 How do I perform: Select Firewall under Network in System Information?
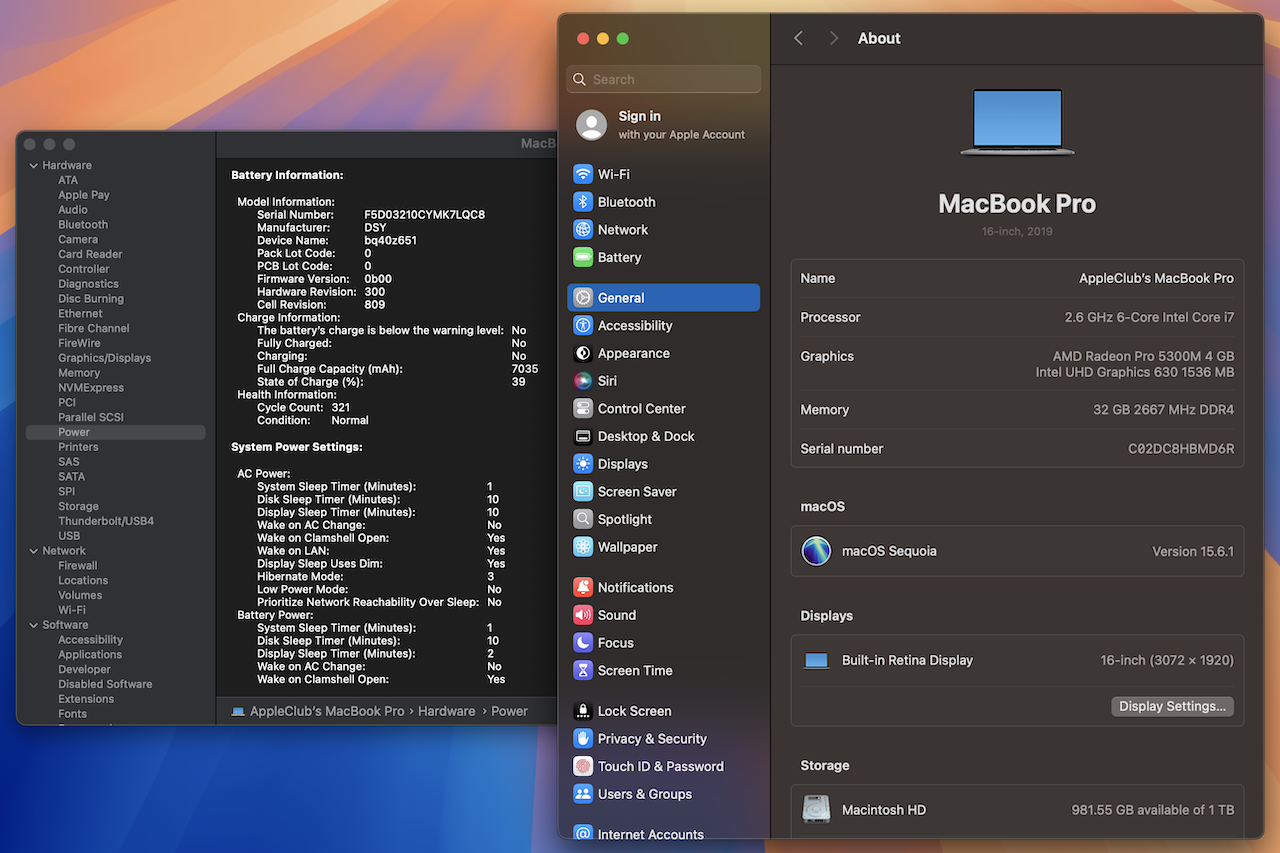click(77, 566)
